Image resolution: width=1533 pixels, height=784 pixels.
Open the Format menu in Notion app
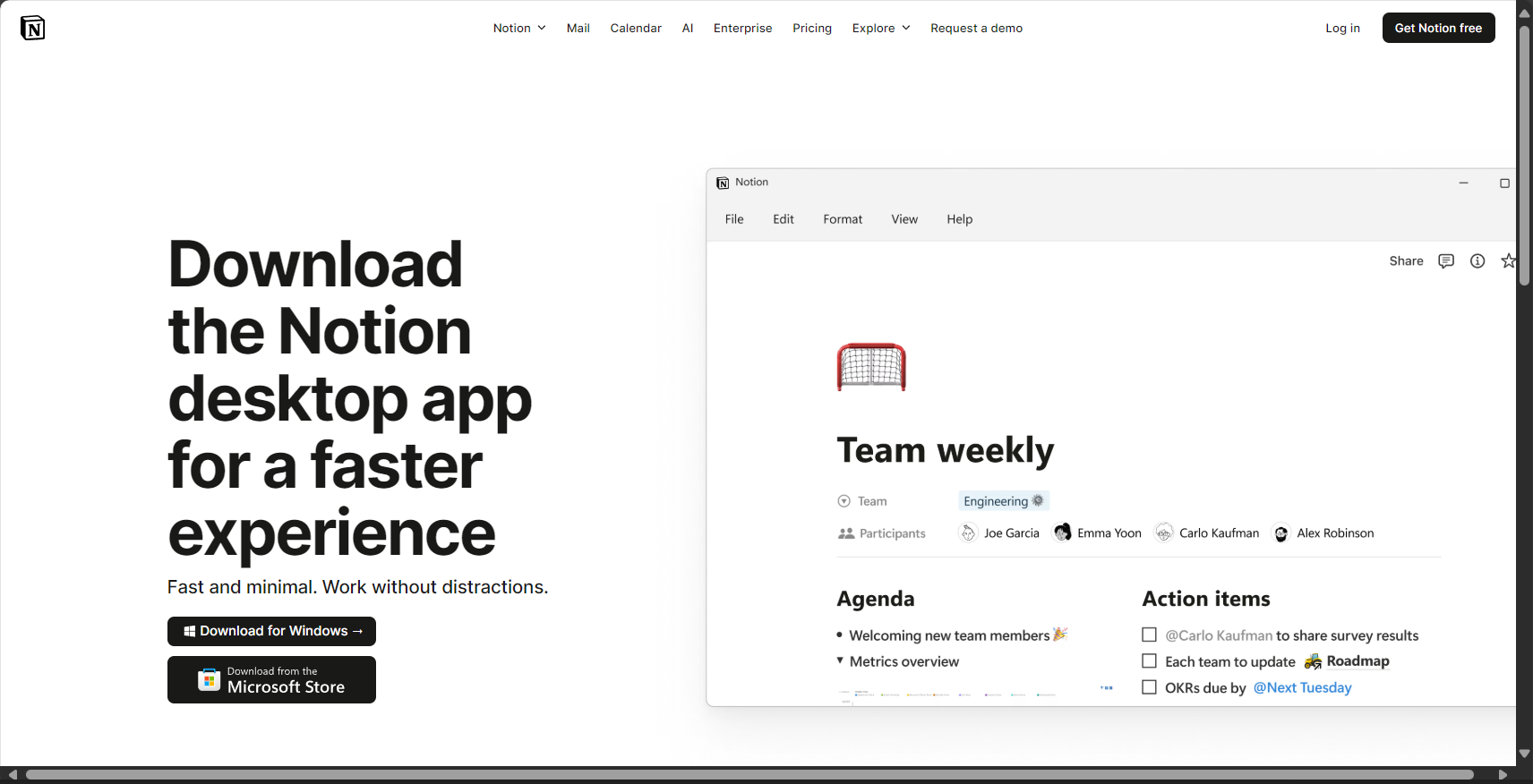843,219
